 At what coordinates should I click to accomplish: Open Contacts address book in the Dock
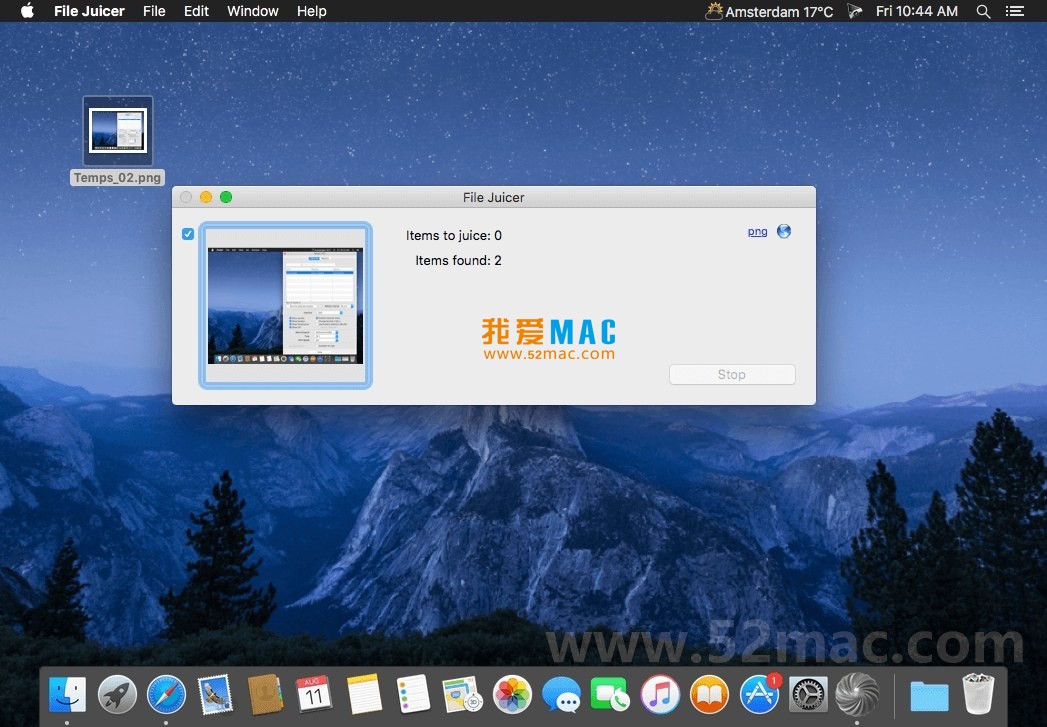(265, 694)
